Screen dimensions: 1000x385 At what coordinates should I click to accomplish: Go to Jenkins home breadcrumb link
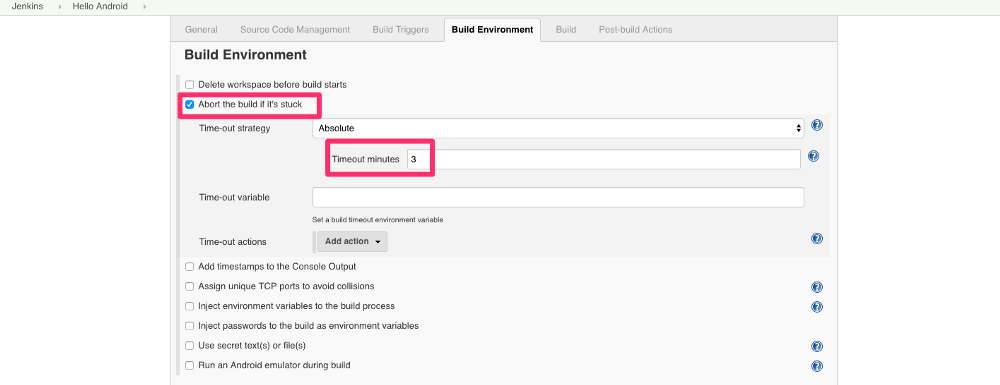click(x=27, y=6)
